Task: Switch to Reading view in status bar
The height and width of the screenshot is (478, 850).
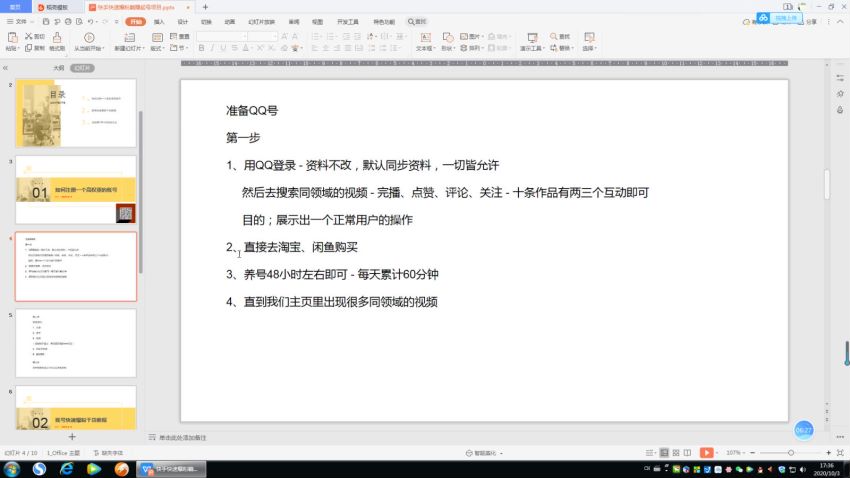Action: (687, 453)
